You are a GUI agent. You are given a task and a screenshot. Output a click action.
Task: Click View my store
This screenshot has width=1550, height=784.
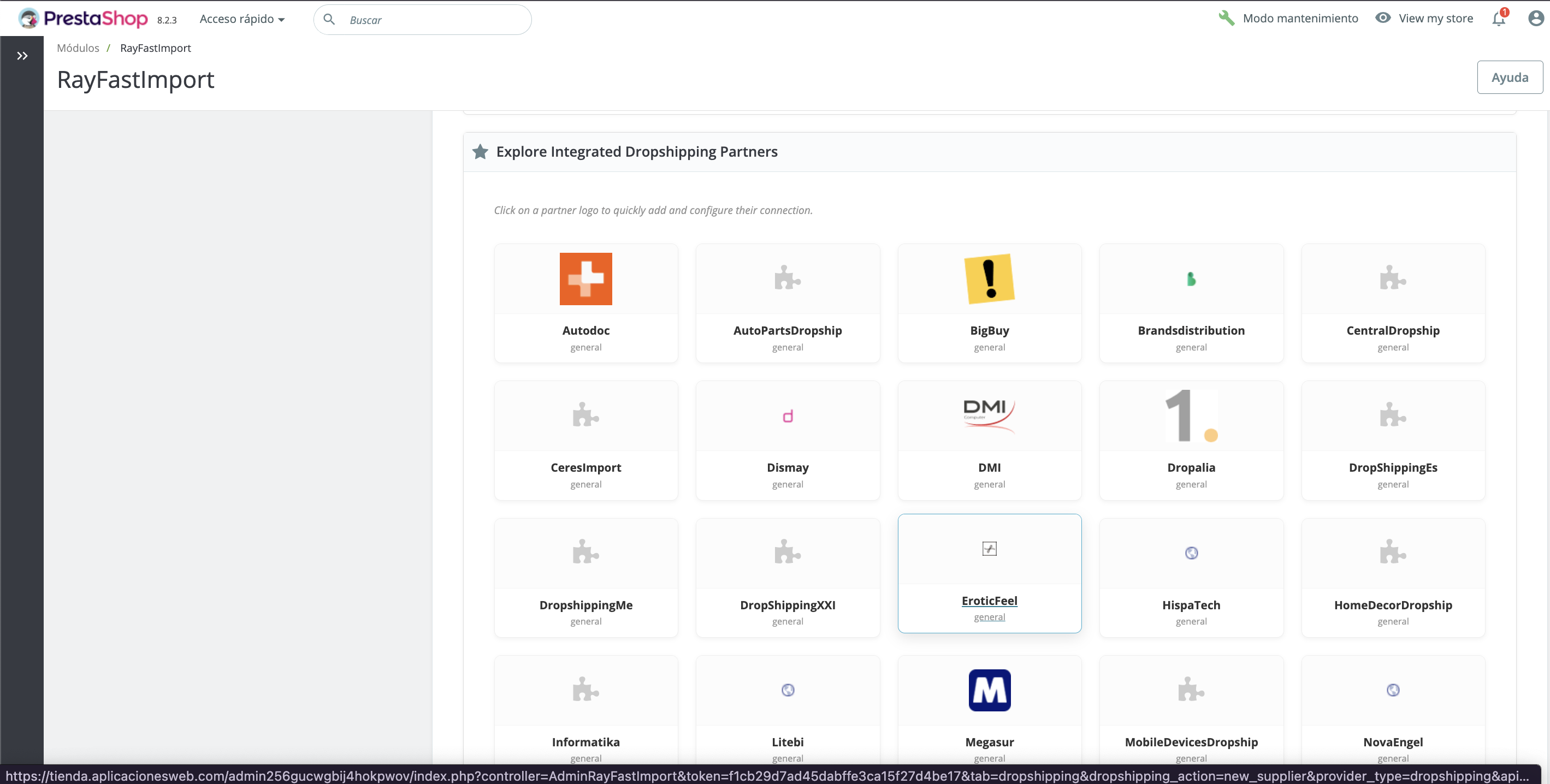click(x=1436, y=18)
